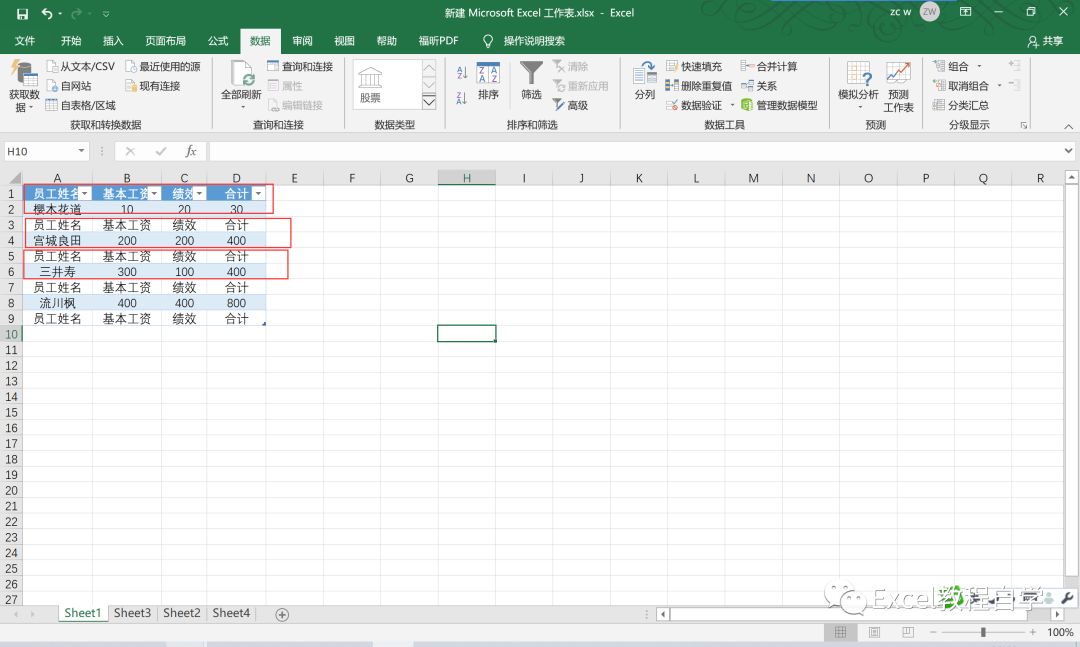
Task: Select Normal view button in status bar
Action: coord(841,632)
